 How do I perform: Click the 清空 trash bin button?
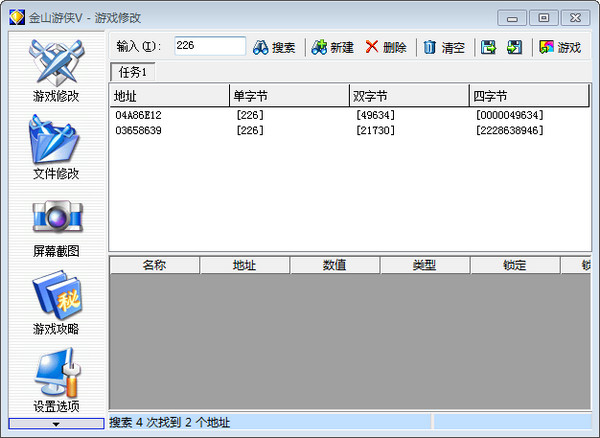[444, 47]
